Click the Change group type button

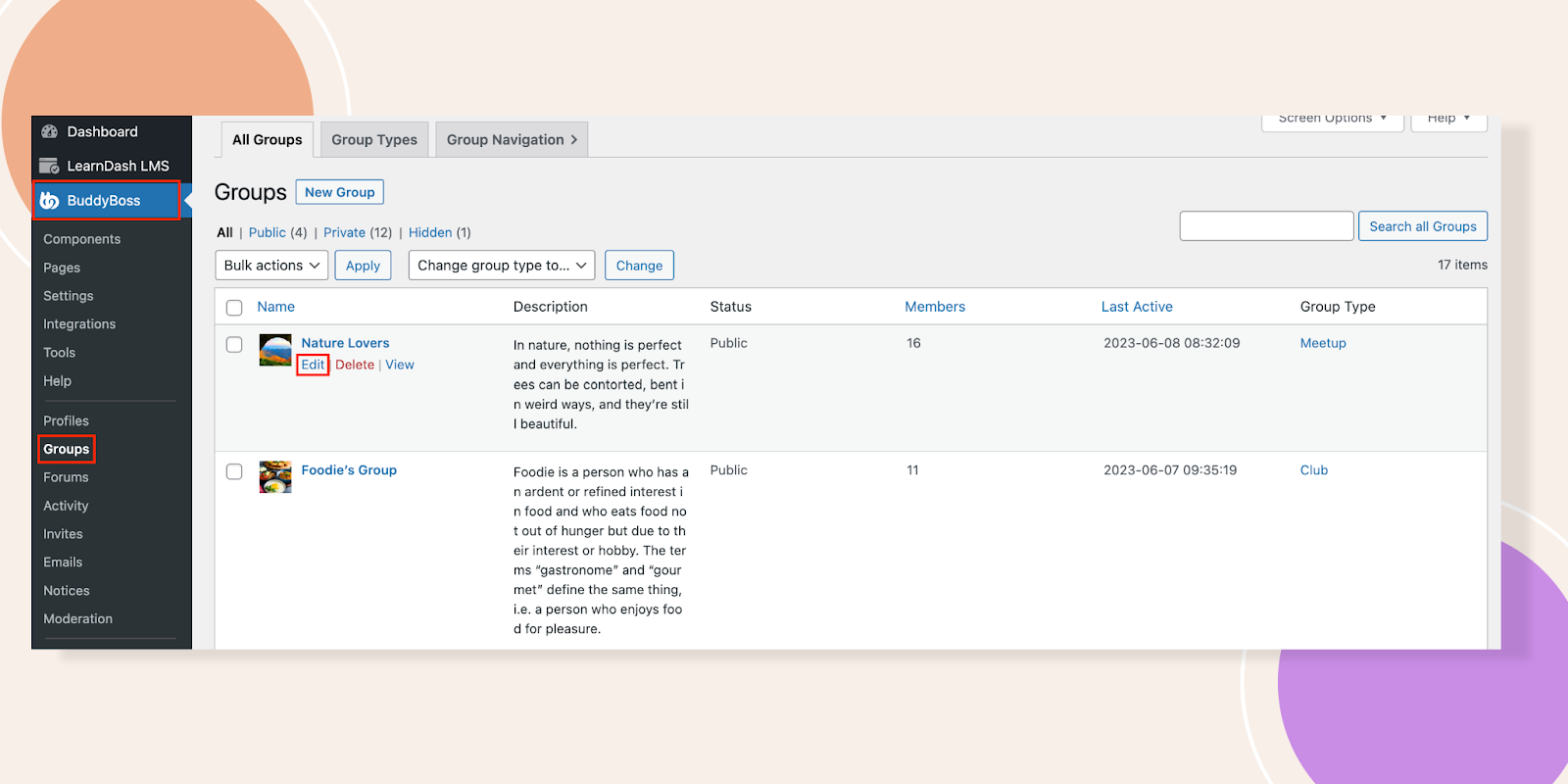pos(639,266)
